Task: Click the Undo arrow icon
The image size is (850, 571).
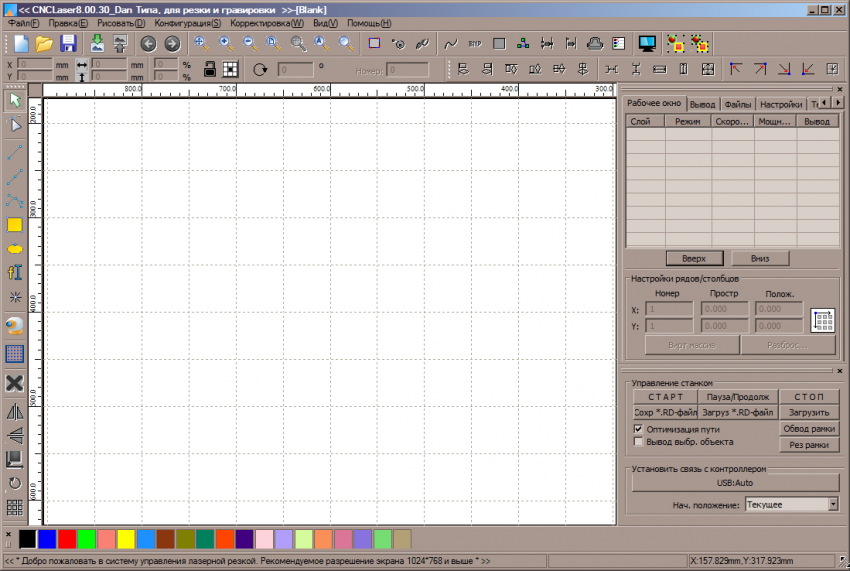Action: 148,43
